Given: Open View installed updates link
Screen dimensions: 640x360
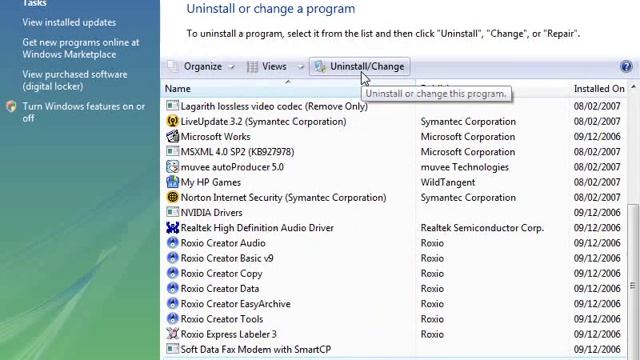Looking at the screenshot, I should (69, 22).
